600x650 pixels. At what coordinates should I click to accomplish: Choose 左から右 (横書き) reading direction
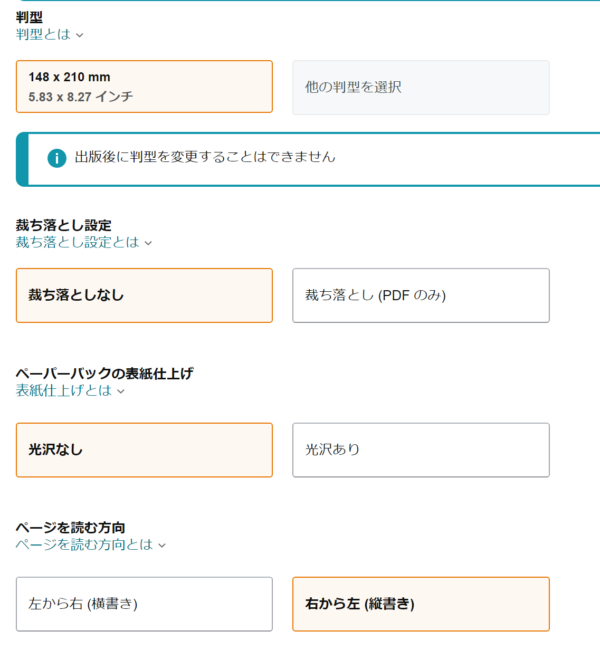tap(144, 604)
